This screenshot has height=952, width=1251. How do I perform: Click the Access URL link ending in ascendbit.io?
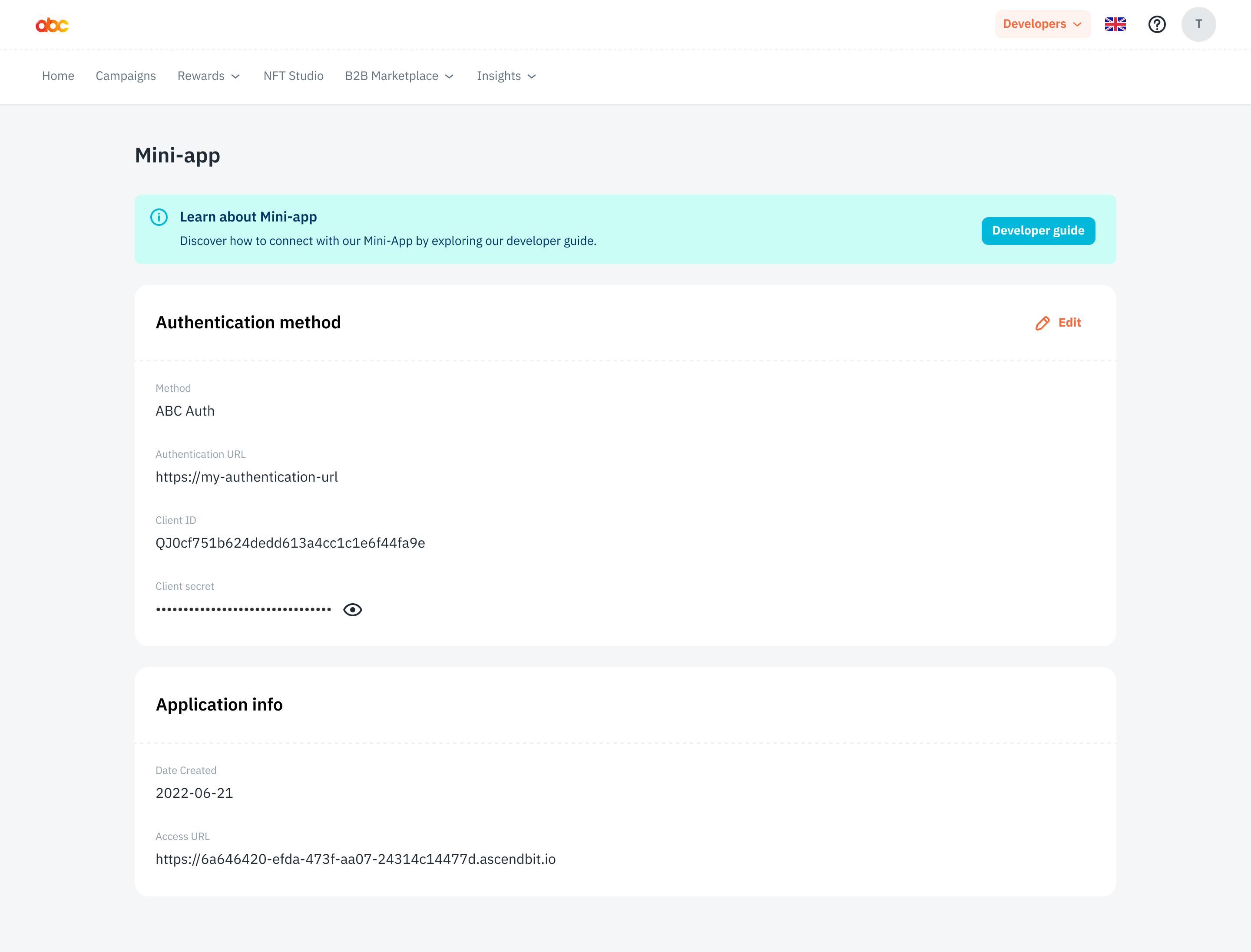355,859
